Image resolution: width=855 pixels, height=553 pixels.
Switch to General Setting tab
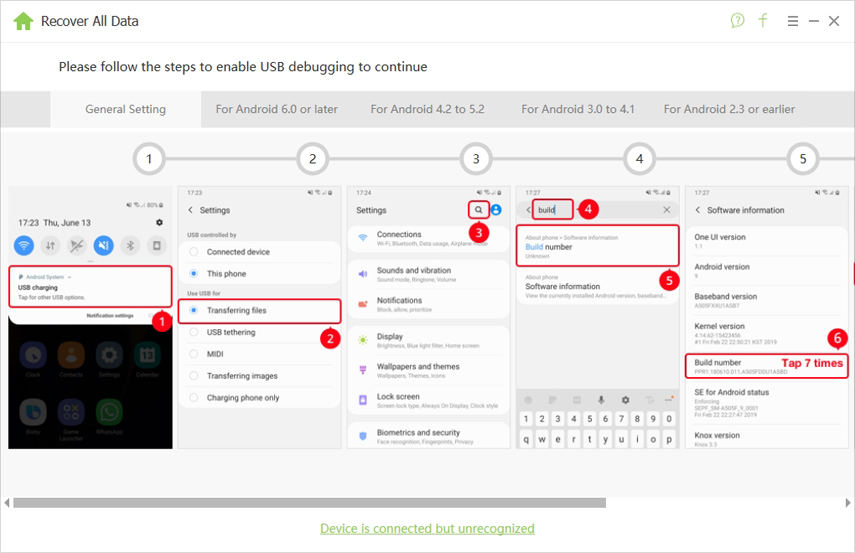125,109
